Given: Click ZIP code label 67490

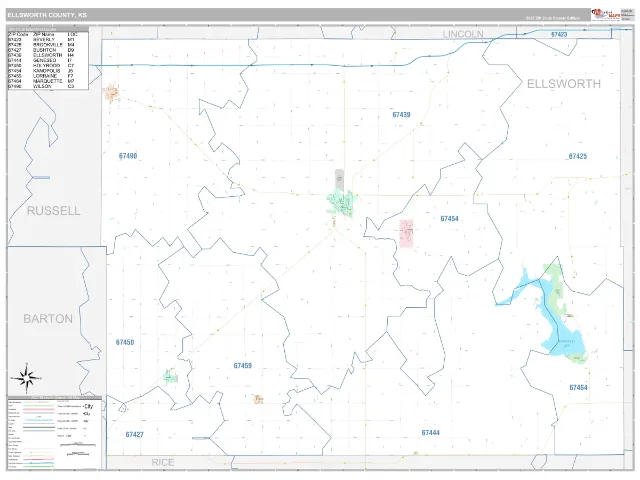Looking at the screenshot, I should (128, 156).
